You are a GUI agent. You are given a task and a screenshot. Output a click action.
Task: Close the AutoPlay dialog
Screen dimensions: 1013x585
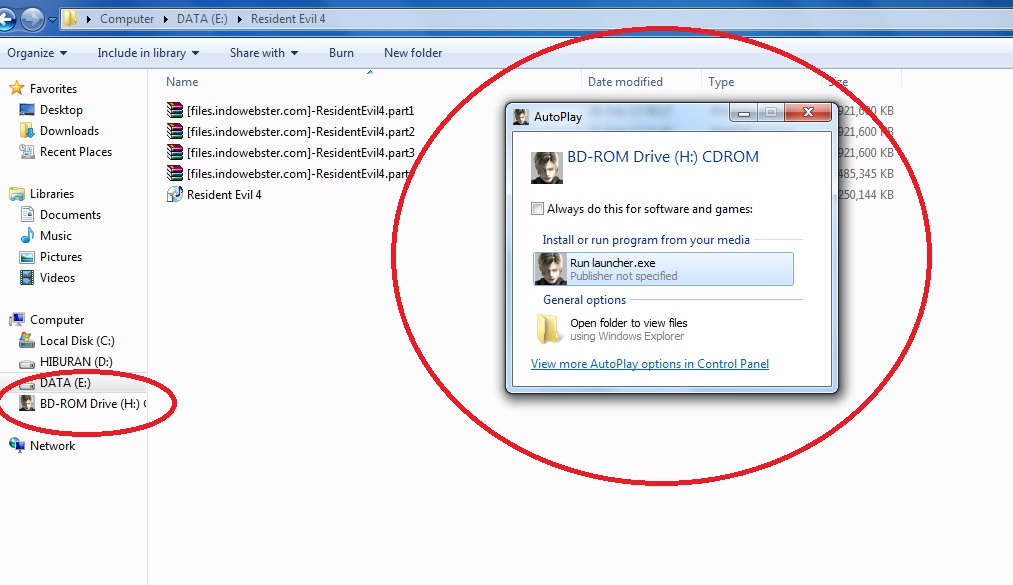pos(808,112)
